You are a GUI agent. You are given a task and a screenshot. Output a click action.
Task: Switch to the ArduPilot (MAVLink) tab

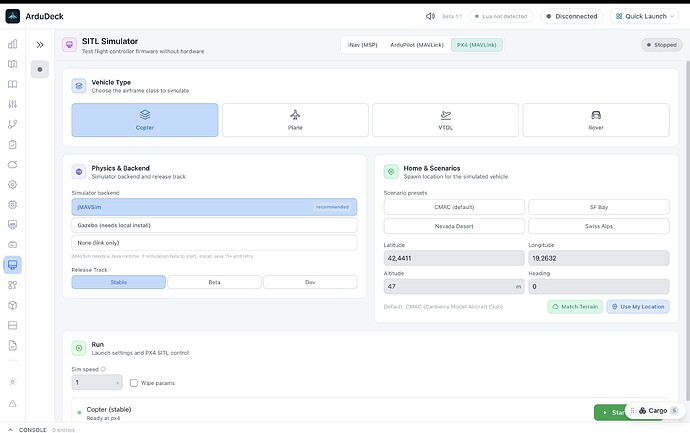point(417,45)
